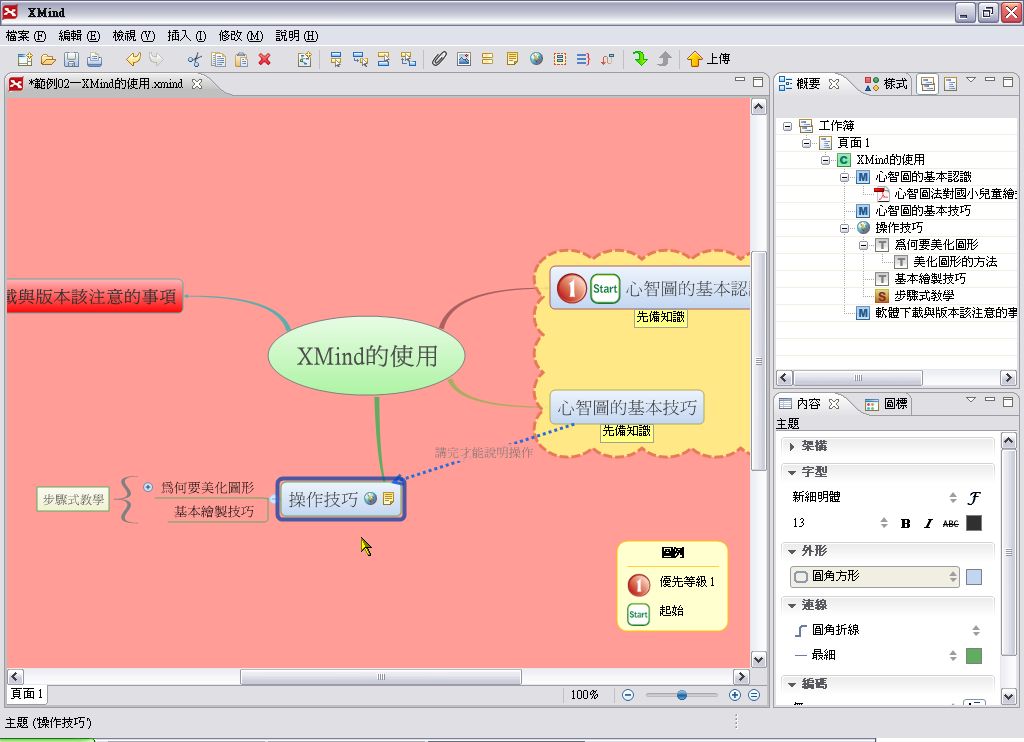Image resolution: width=1024 pixels, height=742 pixels.
Task: Insert a boundary with the dashed-frame icon
Action: click(560, 59)
